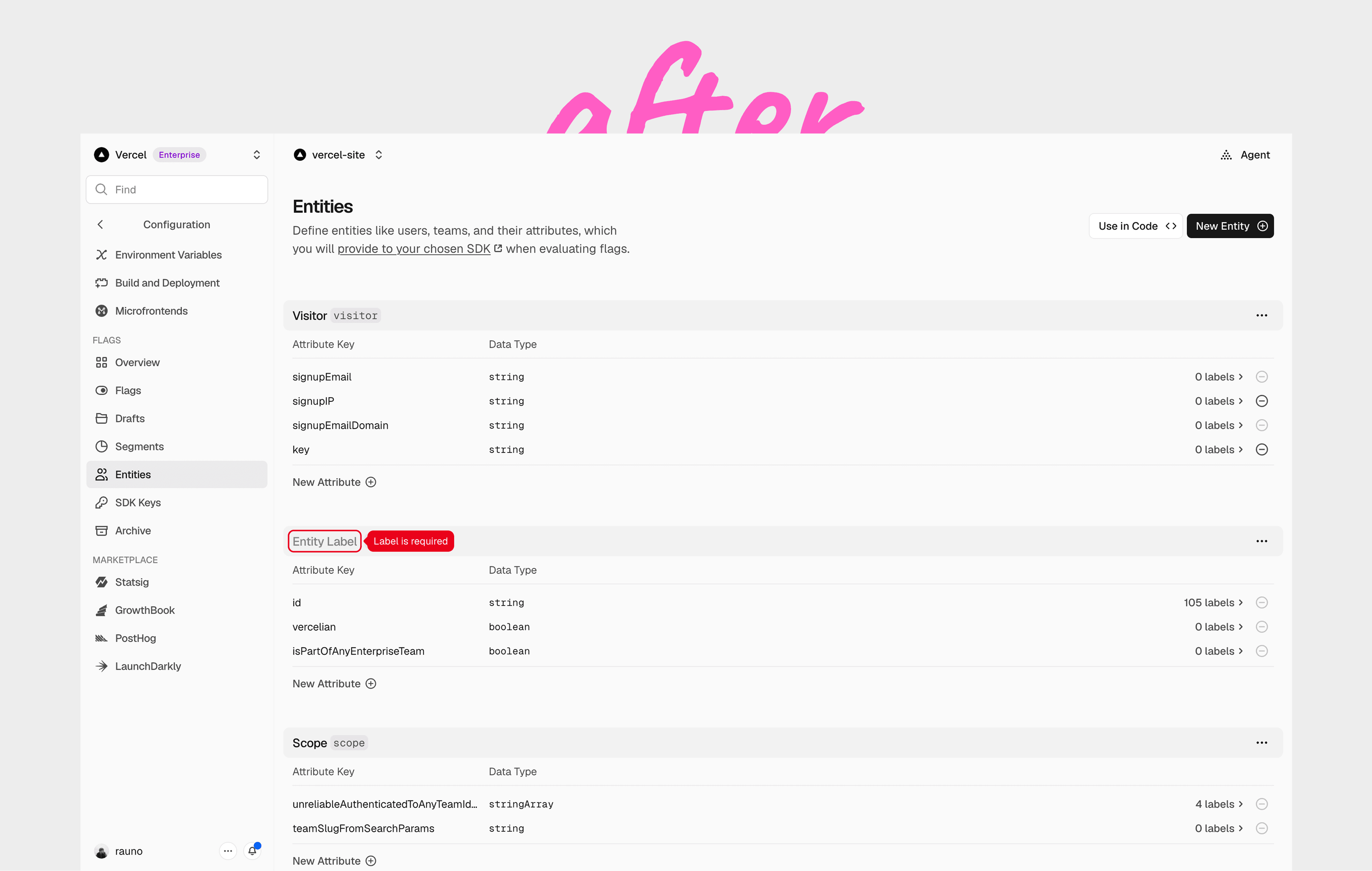Remove the signupIP attribute with minus icon
Viewport: 1372px width, 871px height.
1262,401
